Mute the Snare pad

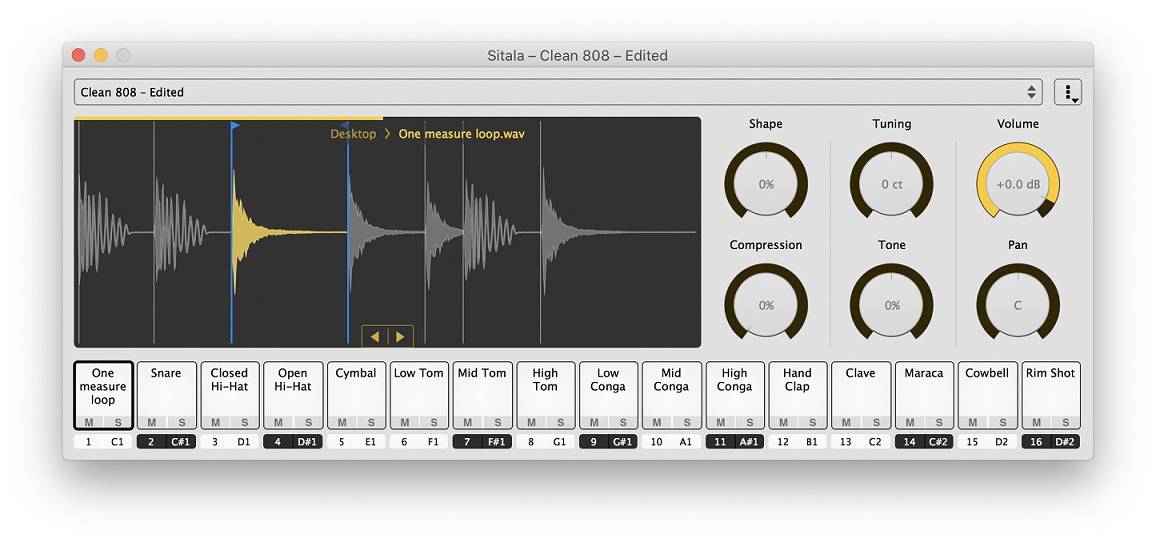(x=151, y=423)
